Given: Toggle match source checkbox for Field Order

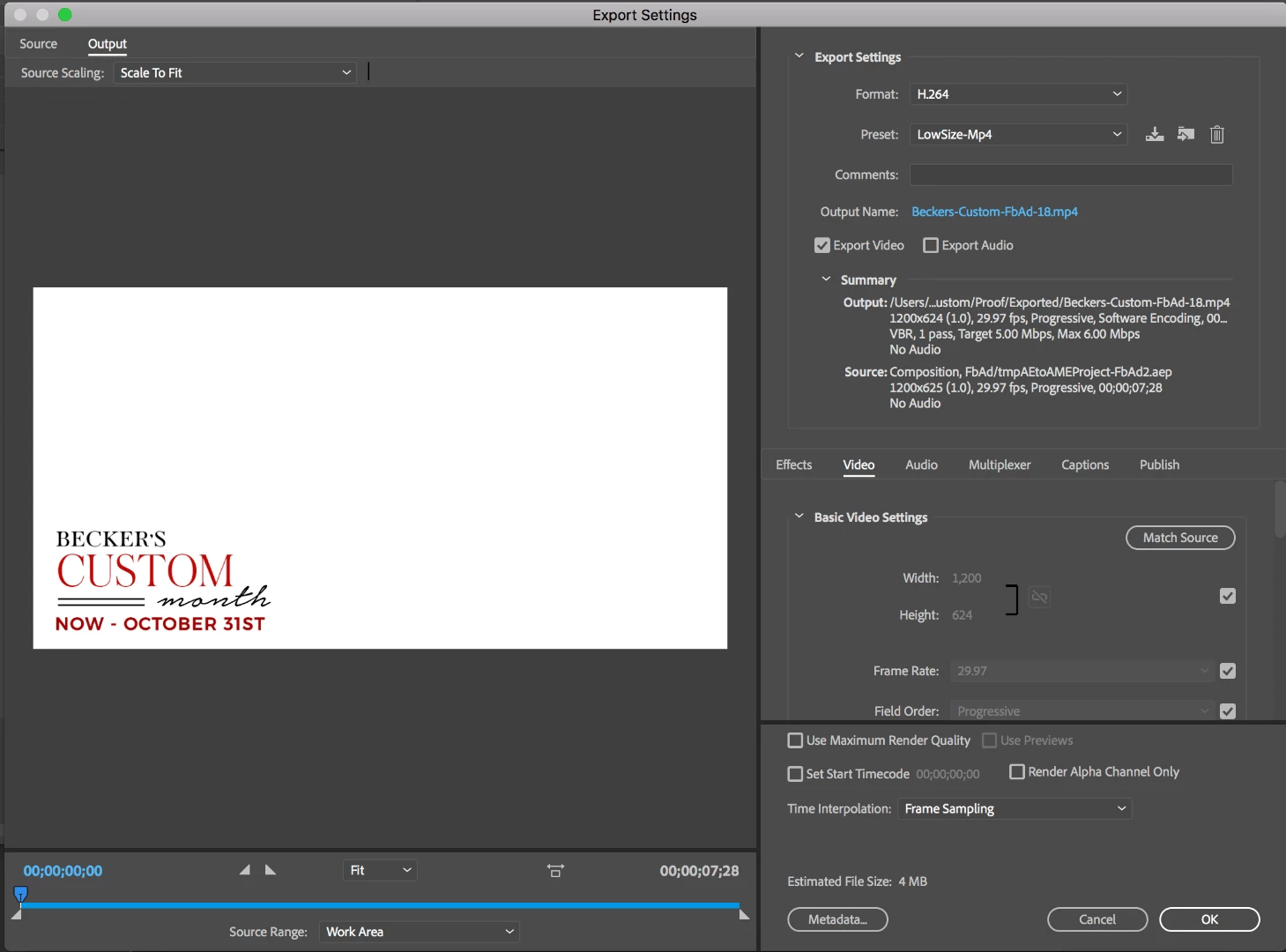Looking at the screenshot, I should (x=1228, y=710).
